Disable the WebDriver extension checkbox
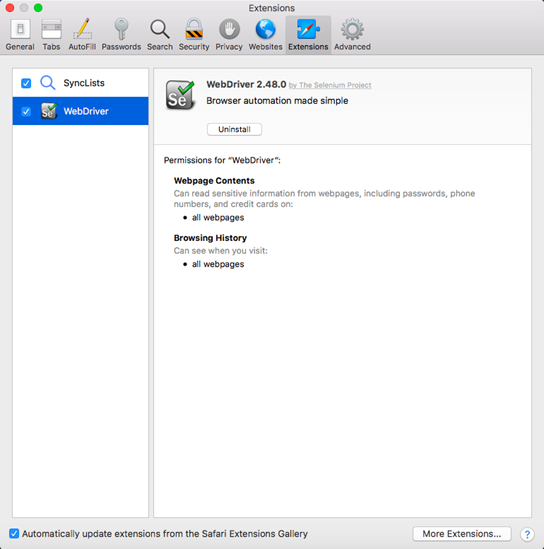 (x=26, y=112)
